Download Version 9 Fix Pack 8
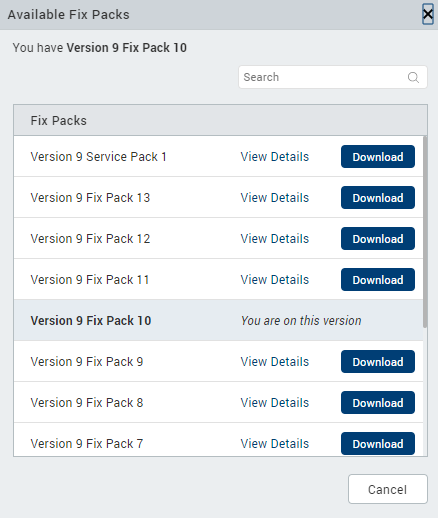Image resolution: width=438 pixels, height=518 pixels. (x=378, y=403)
